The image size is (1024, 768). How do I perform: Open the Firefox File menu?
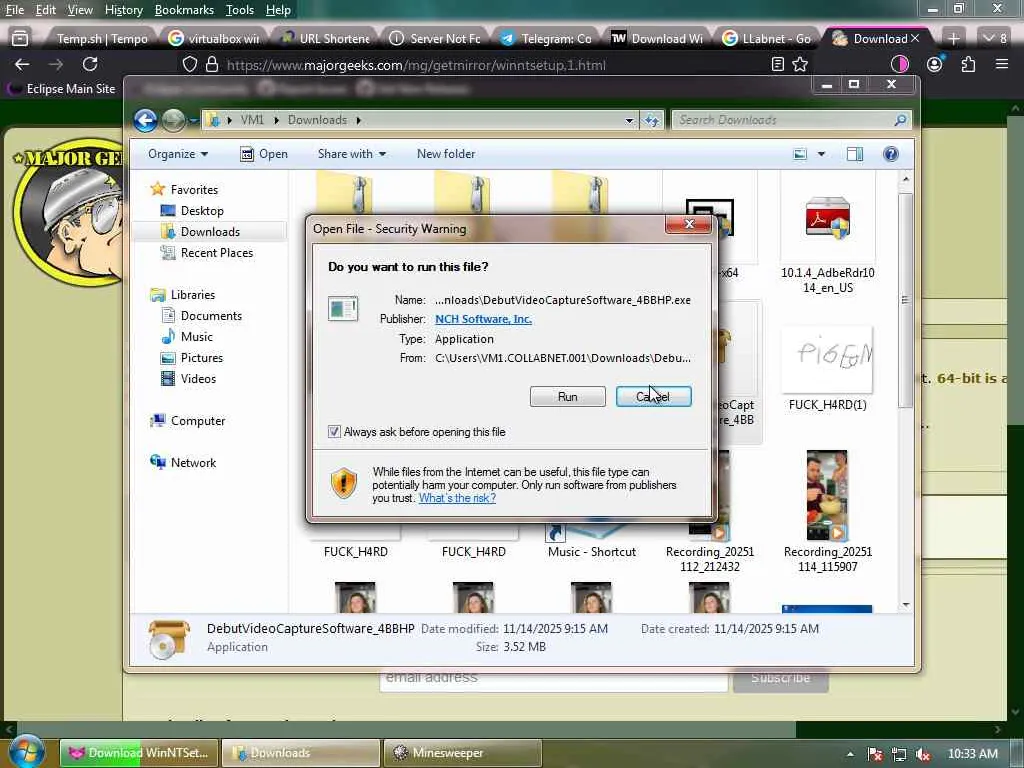14,10
